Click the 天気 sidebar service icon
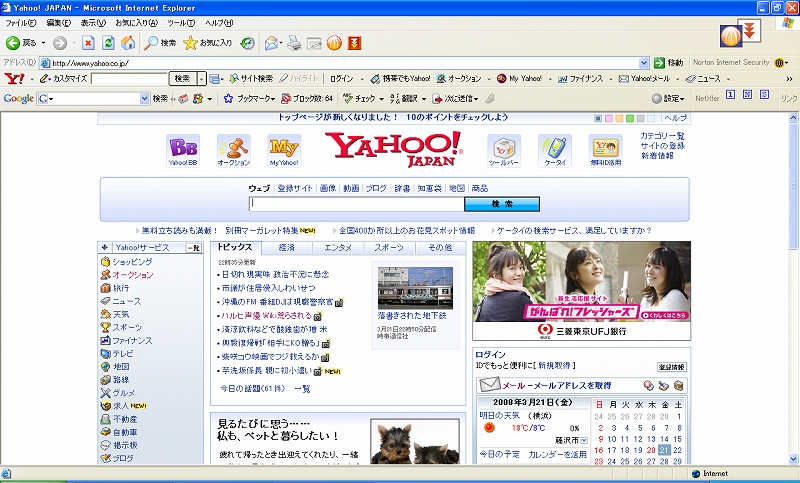Image resolution: width=800 pixels, height=483 pixels. click(106, 314)
